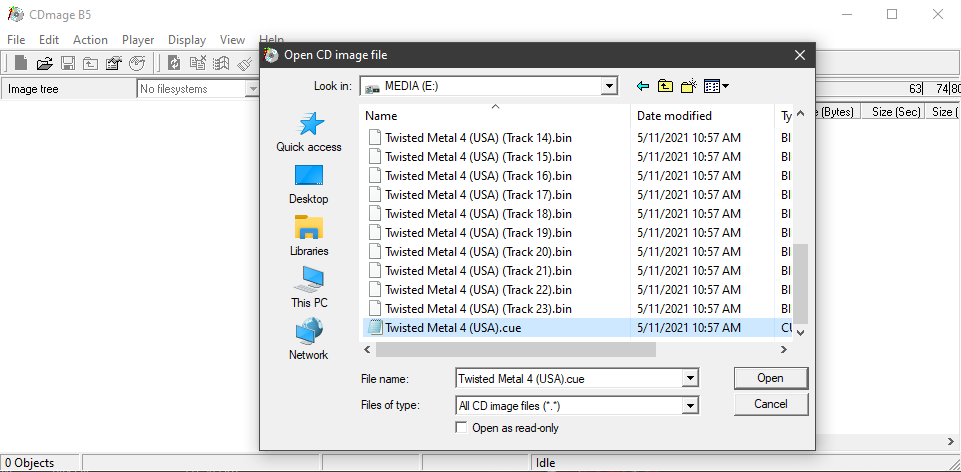This screenshot has width=961, height=472.
Task: Open the View Menu dropdown arrow
Action: [725, 87]
